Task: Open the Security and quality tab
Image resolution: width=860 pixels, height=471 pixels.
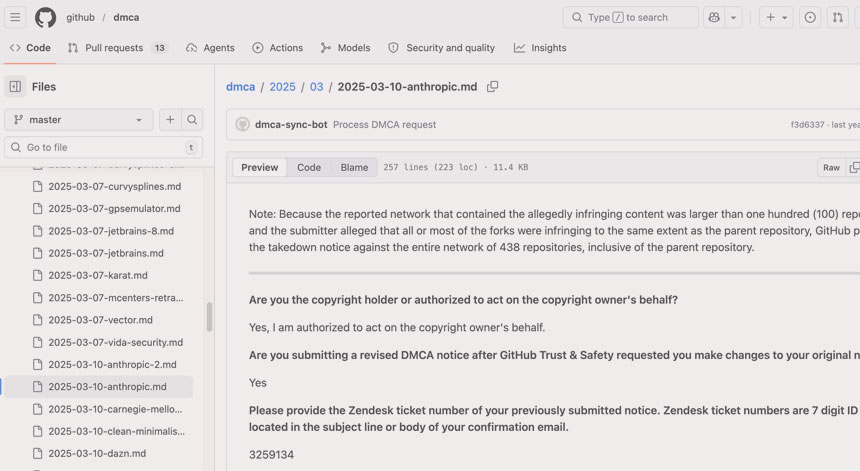Action: [441, 47]
